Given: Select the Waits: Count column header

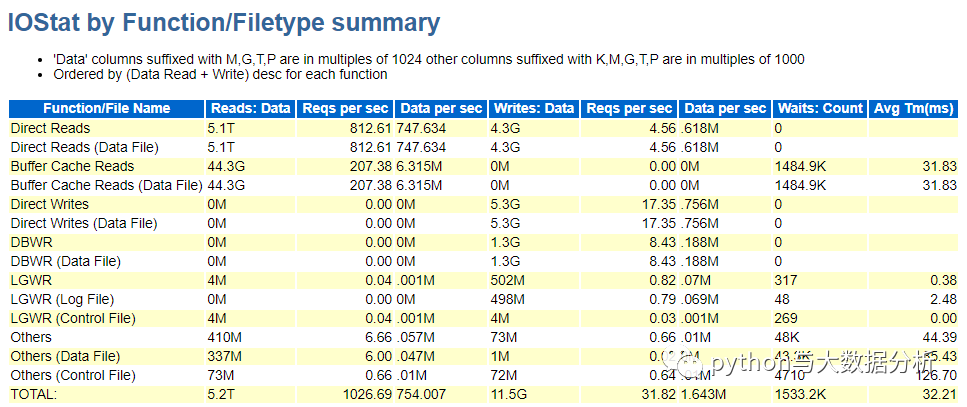Looking at the screenshot, I should tap(819, 109).
